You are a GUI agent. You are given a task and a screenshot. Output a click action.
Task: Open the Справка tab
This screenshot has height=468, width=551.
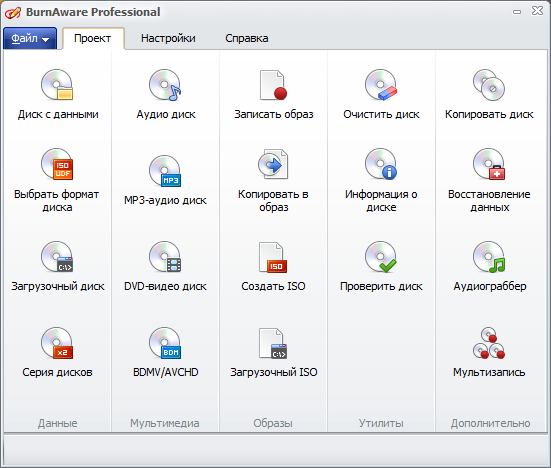point(247,38)
